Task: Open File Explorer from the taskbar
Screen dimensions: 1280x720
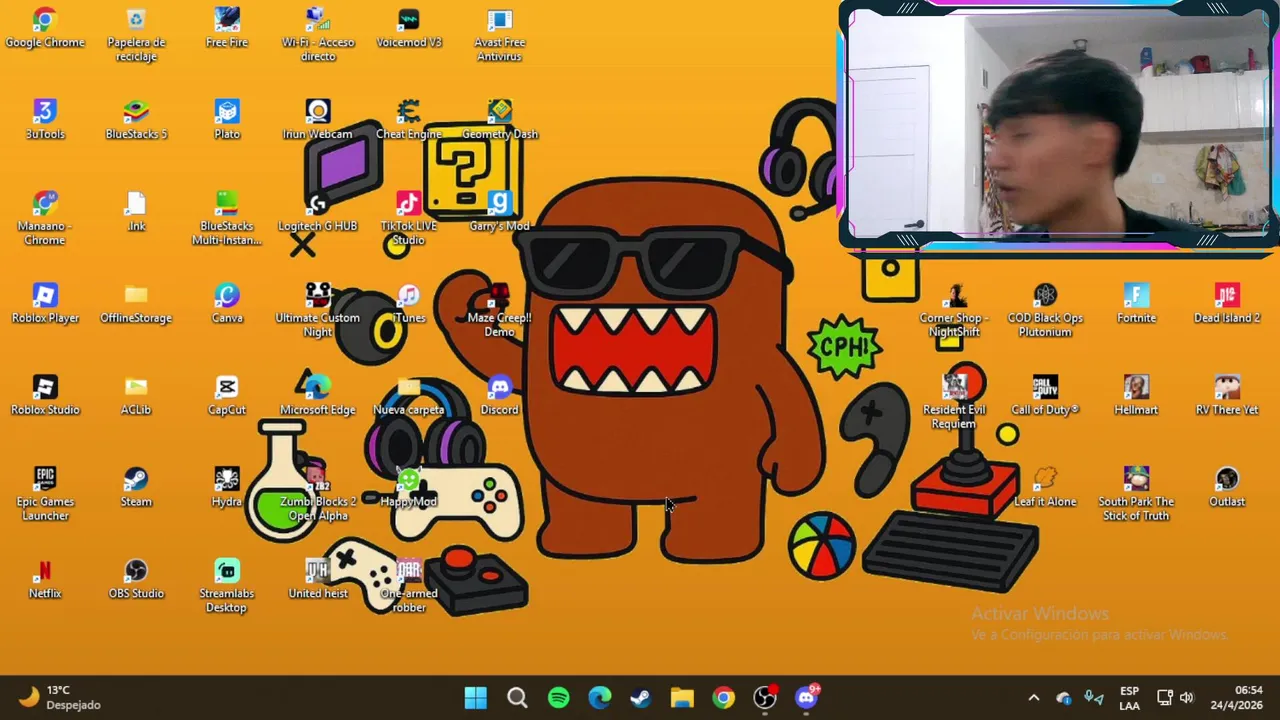Action: point(682,697)
